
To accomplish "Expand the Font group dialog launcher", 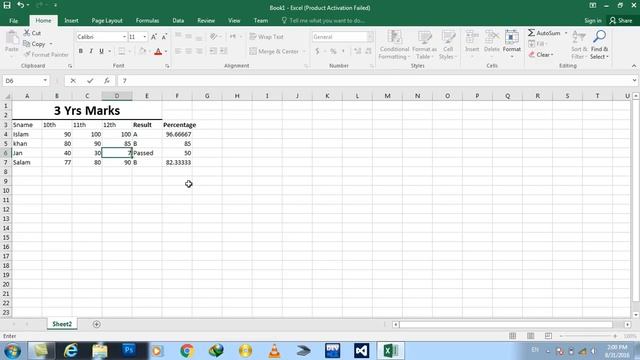I will tap(167, 66).
